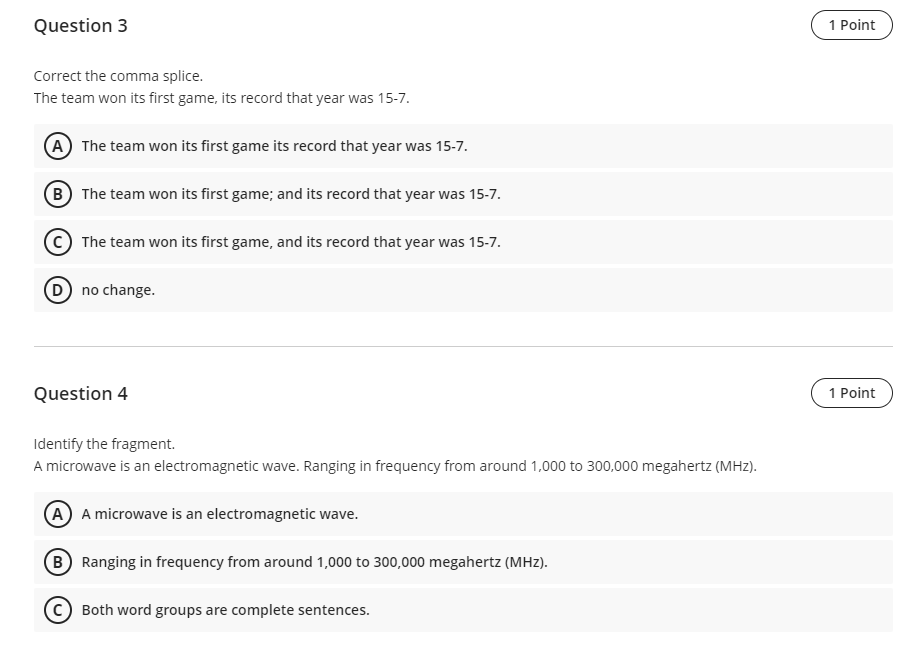Choose option B identifying the fragment

coord(57,561)
